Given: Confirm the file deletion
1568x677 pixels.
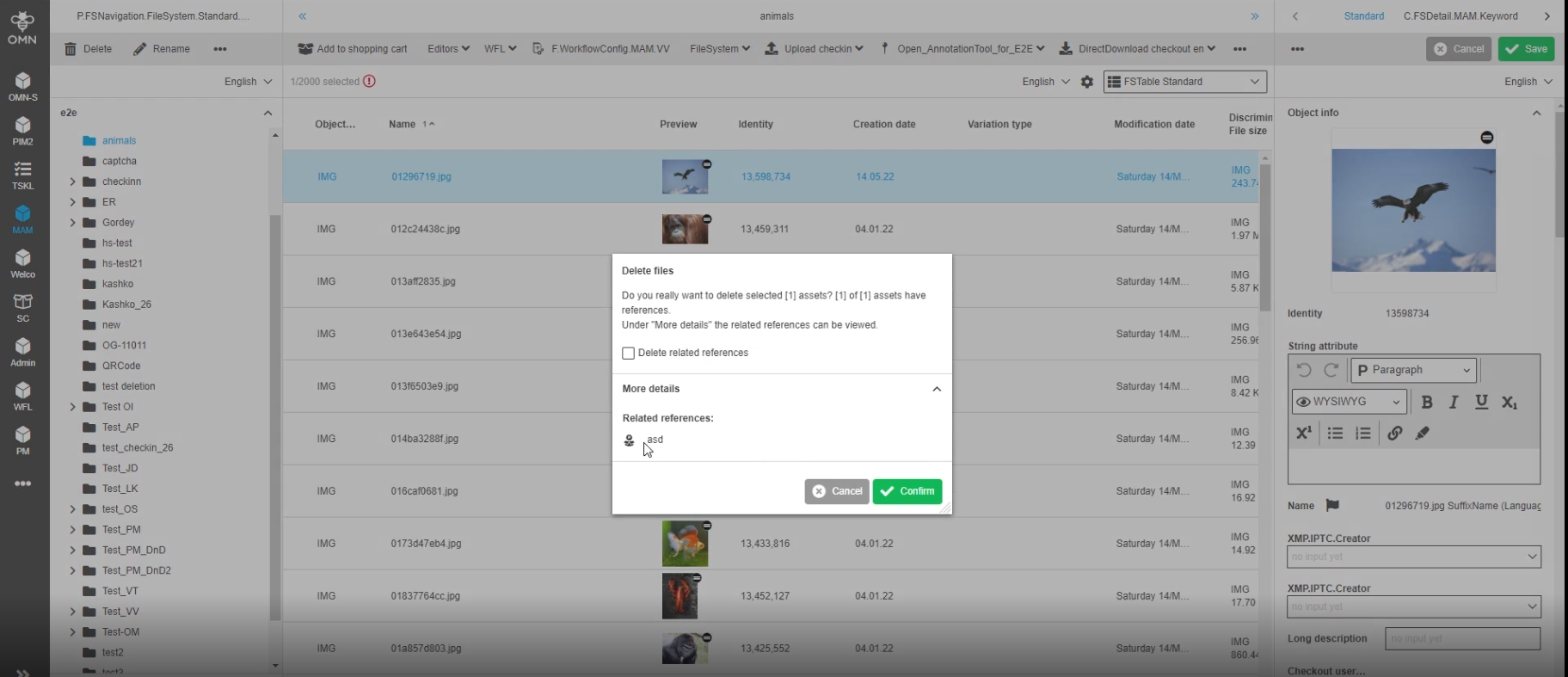Looking at the screenshot, I should click(x=907, y=491).
